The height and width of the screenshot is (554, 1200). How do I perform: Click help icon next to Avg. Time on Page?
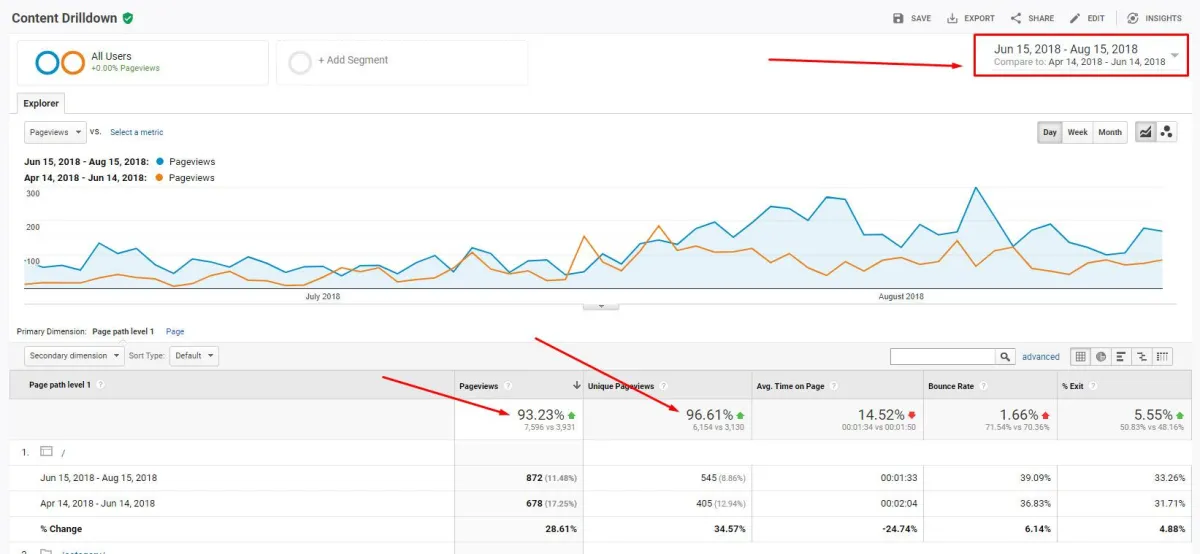pos(834,386)
